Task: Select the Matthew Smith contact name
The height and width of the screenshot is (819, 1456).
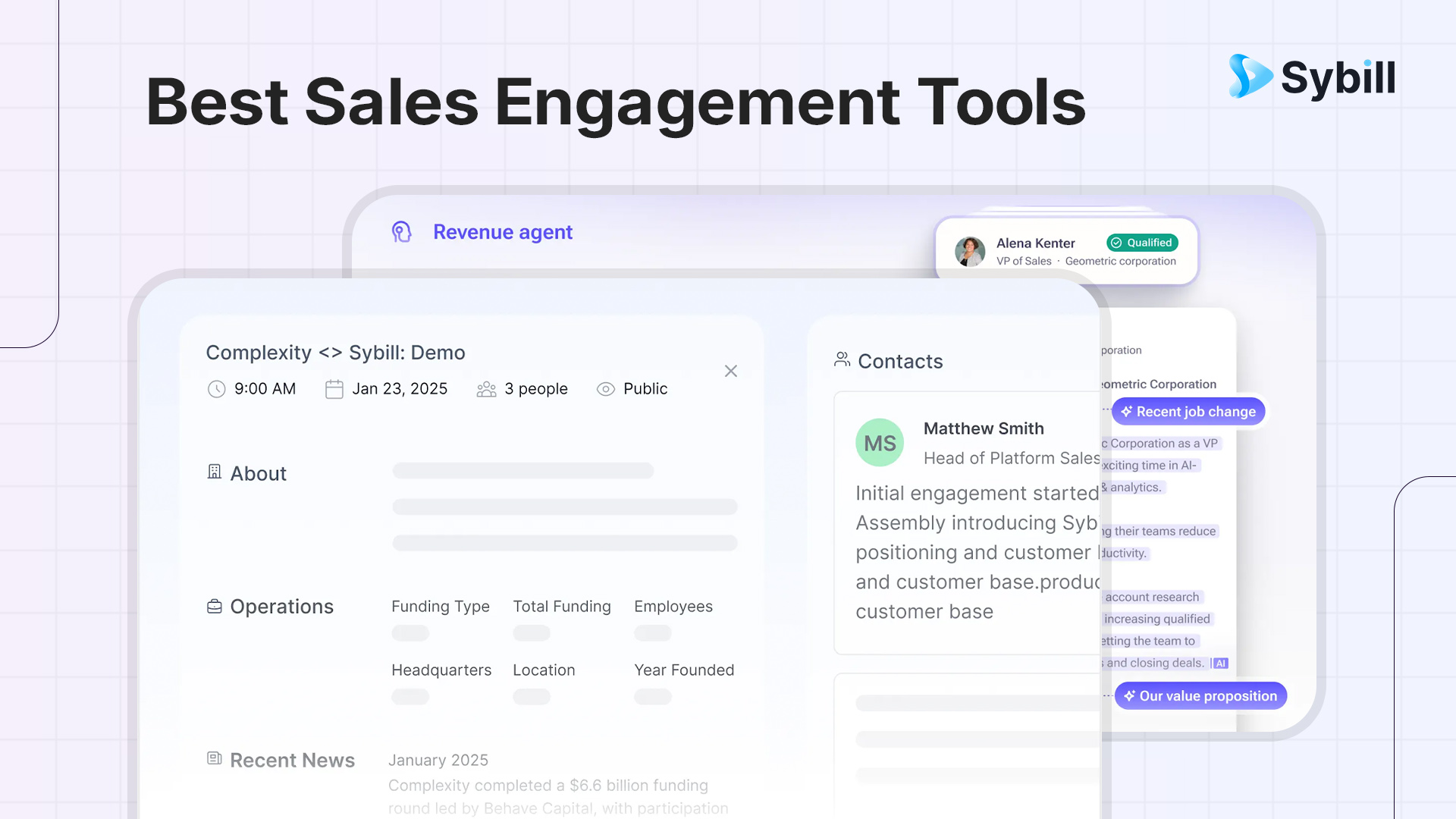Action: coord(984,428)
